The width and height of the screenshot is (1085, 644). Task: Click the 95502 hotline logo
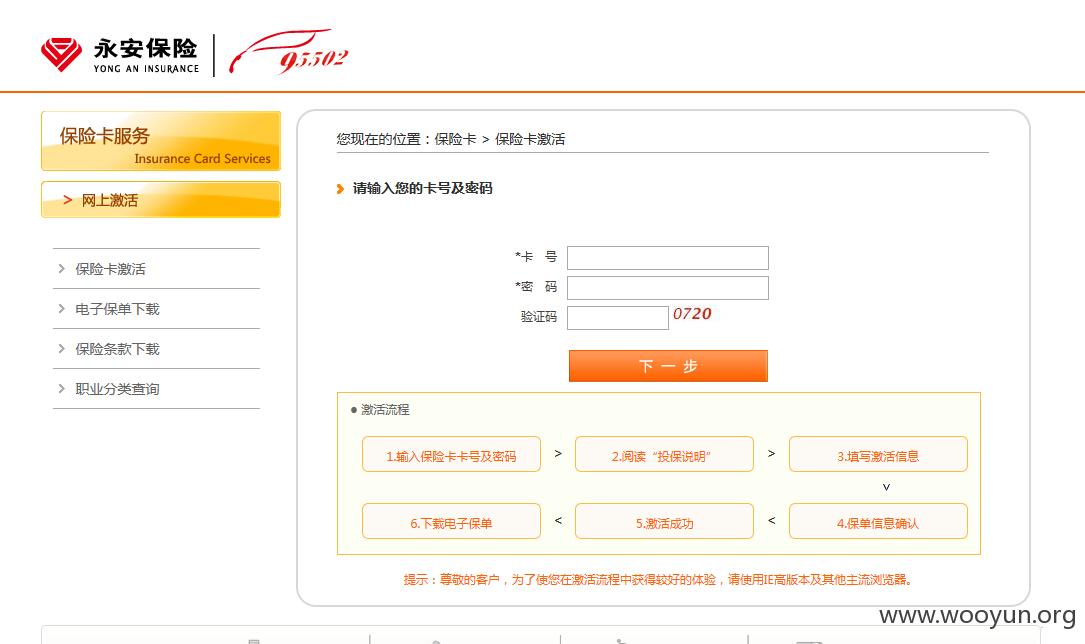(x=289, y=53)
